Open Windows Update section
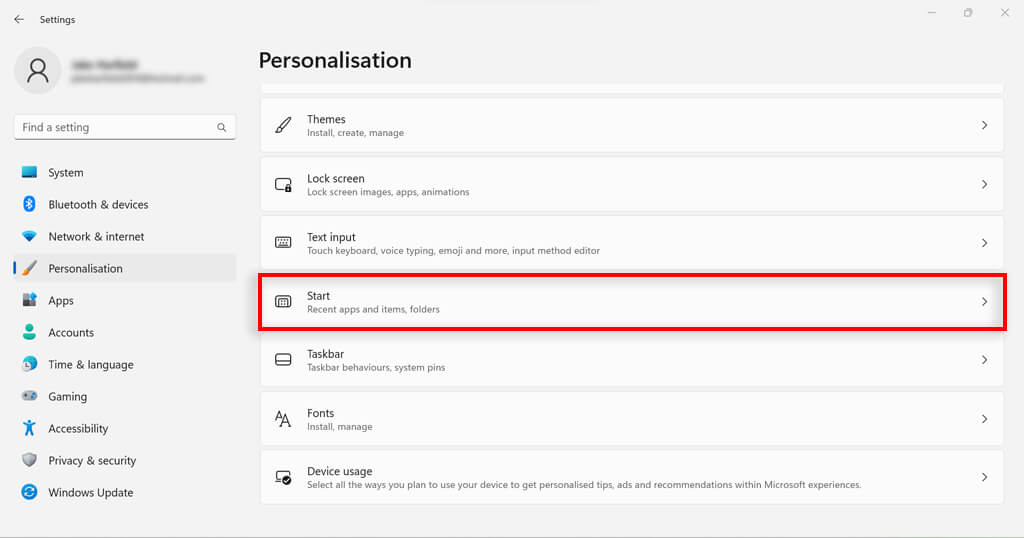1024x538 pixels. point(90,493)
